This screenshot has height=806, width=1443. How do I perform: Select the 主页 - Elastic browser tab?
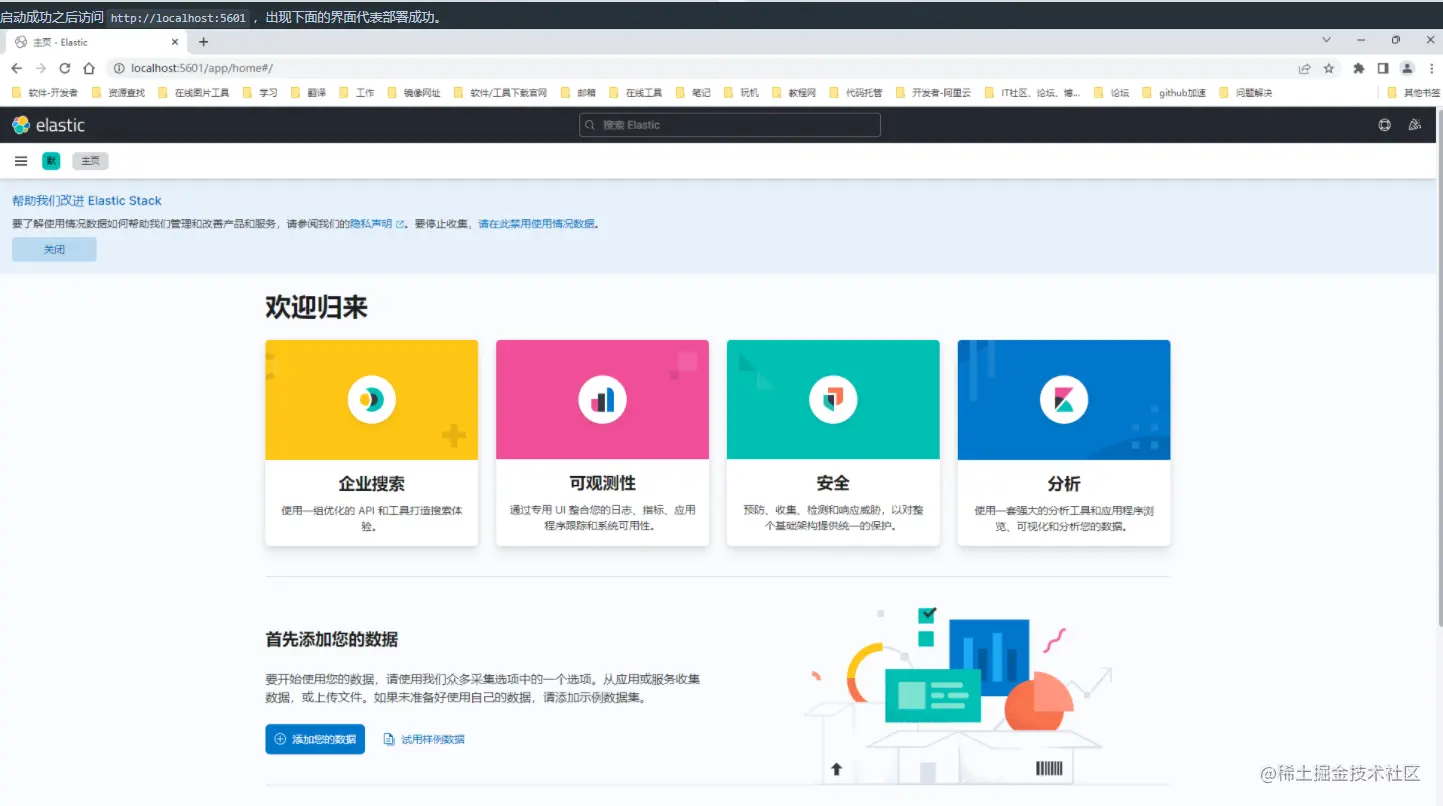[x=98, y=42]
